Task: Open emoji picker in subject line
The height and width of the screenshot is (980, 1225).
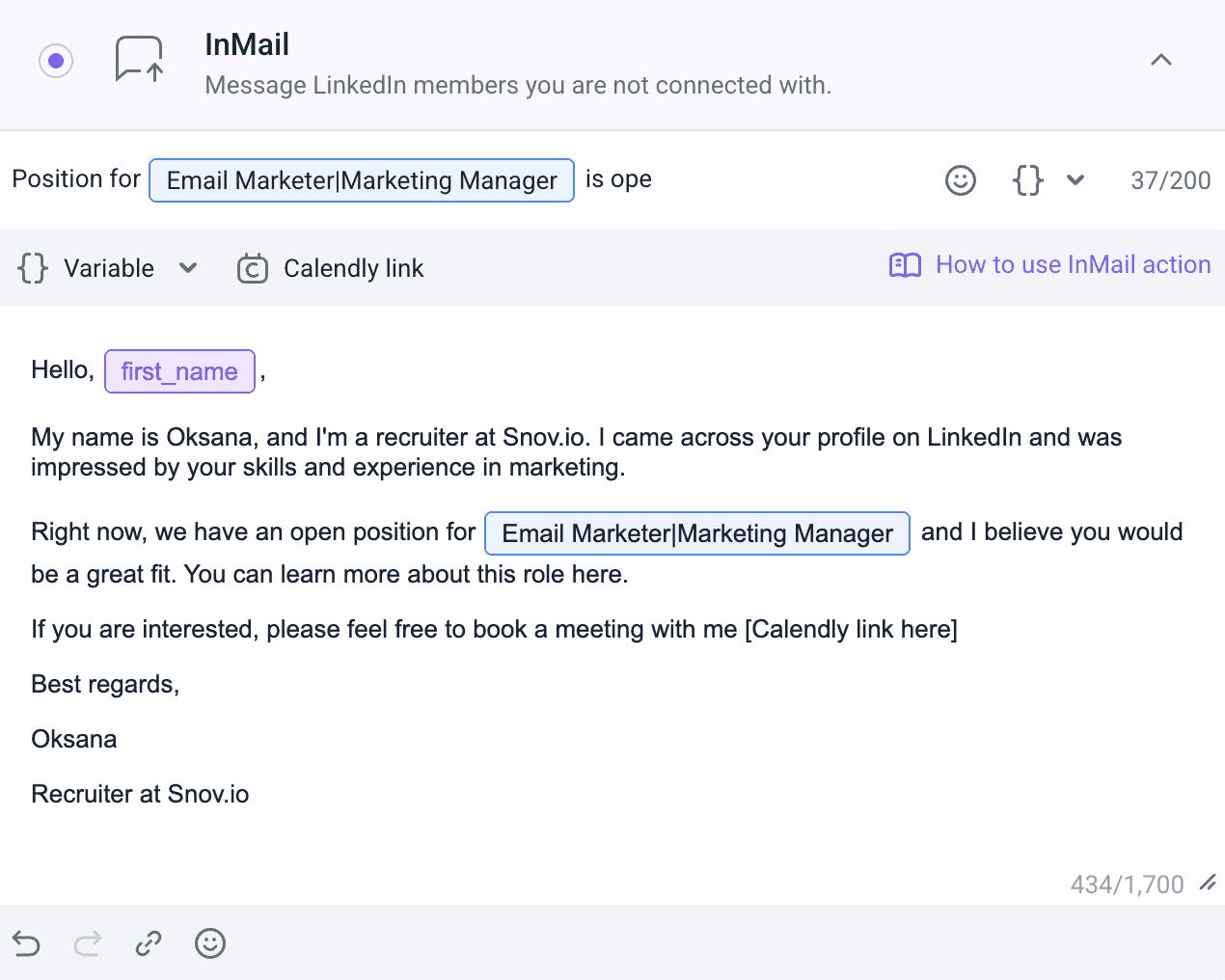Action: 960,180
